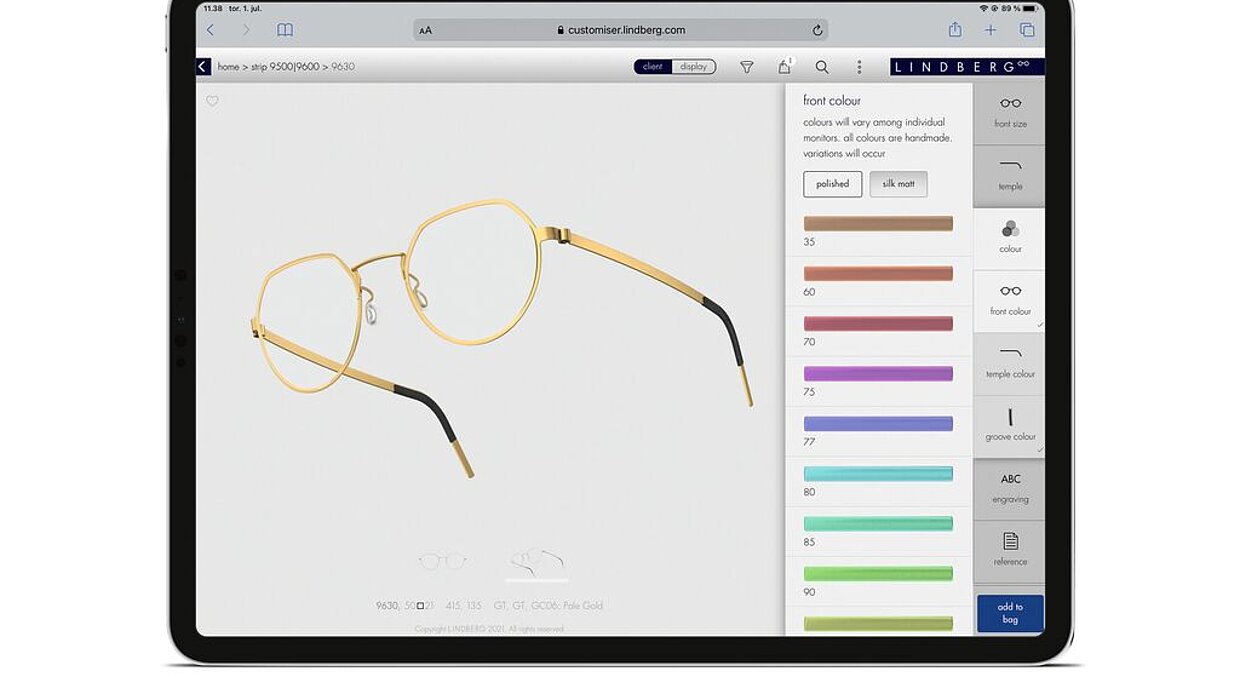Click the add to bag button
Viewport: 1240px width, 698px height.
[1010, 613]
